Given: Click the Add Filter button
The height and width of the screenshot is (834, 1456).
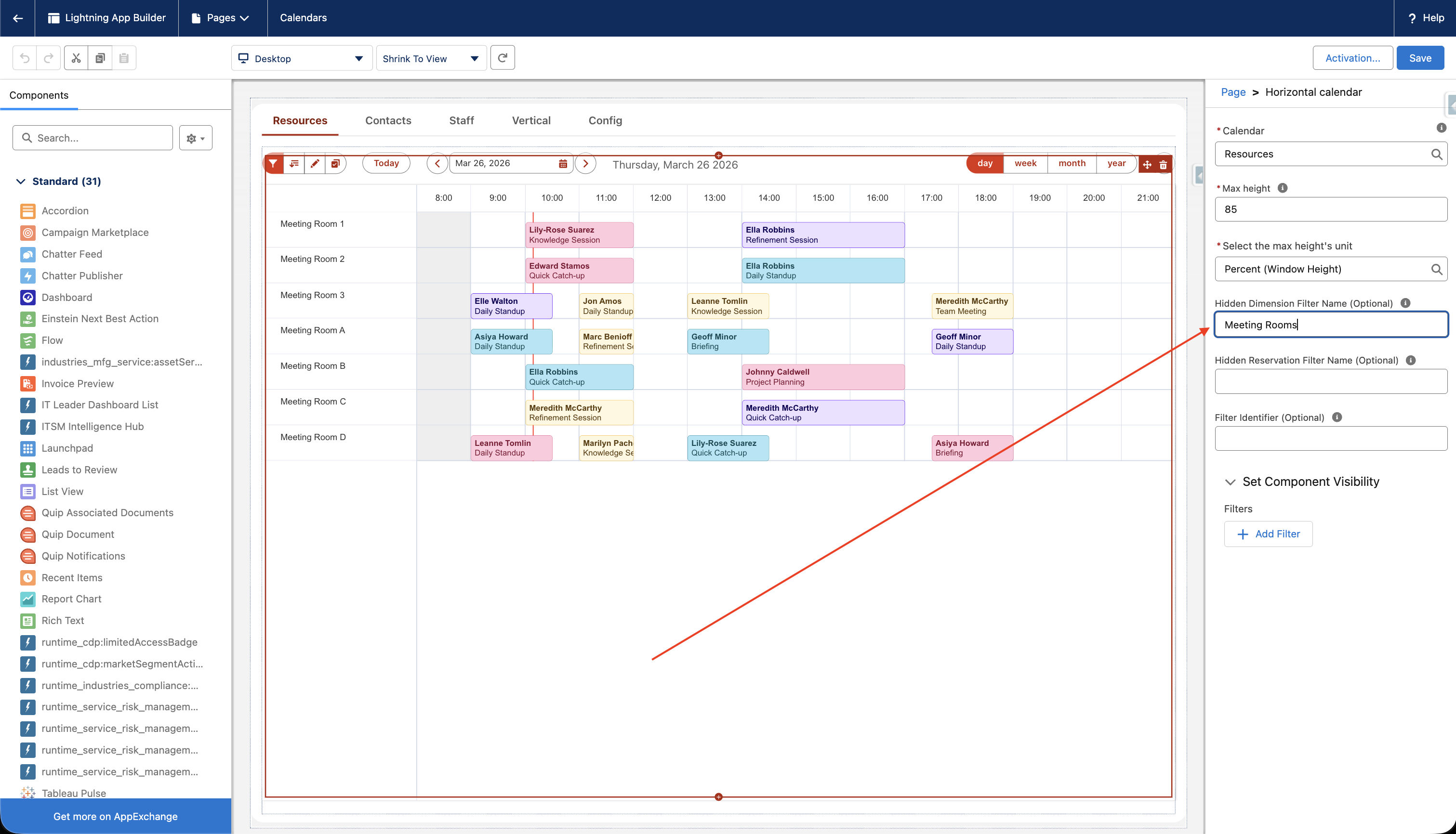Looking at the screenshot, I should click(1268, 534).
